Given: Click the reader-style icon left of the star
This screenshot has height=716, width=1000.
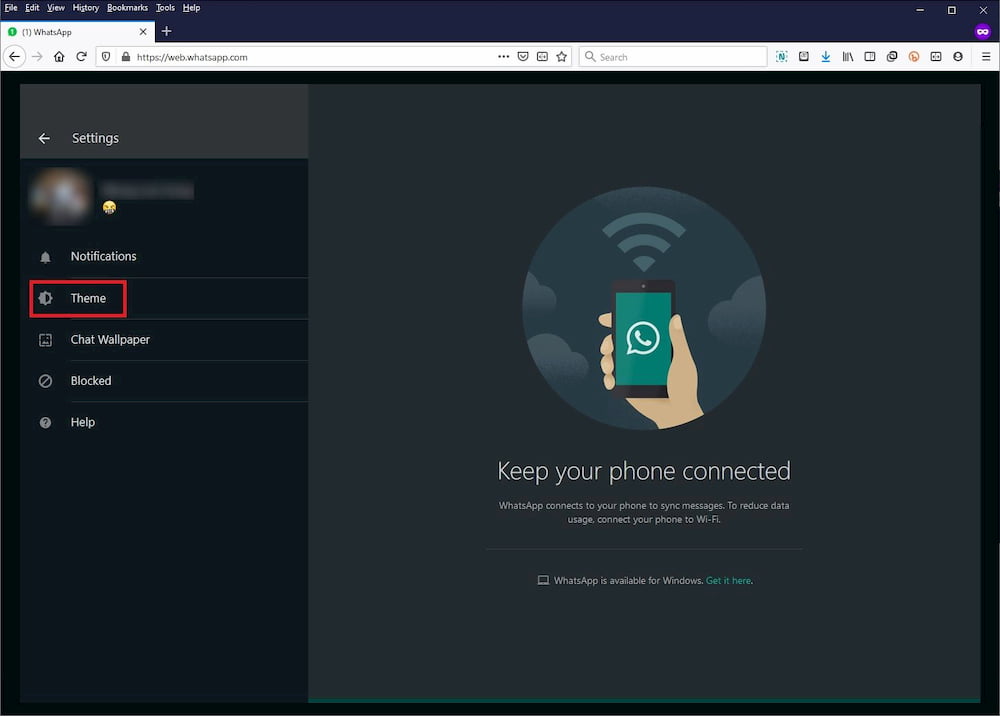Looking at the screenshot, I should [542, 57].
